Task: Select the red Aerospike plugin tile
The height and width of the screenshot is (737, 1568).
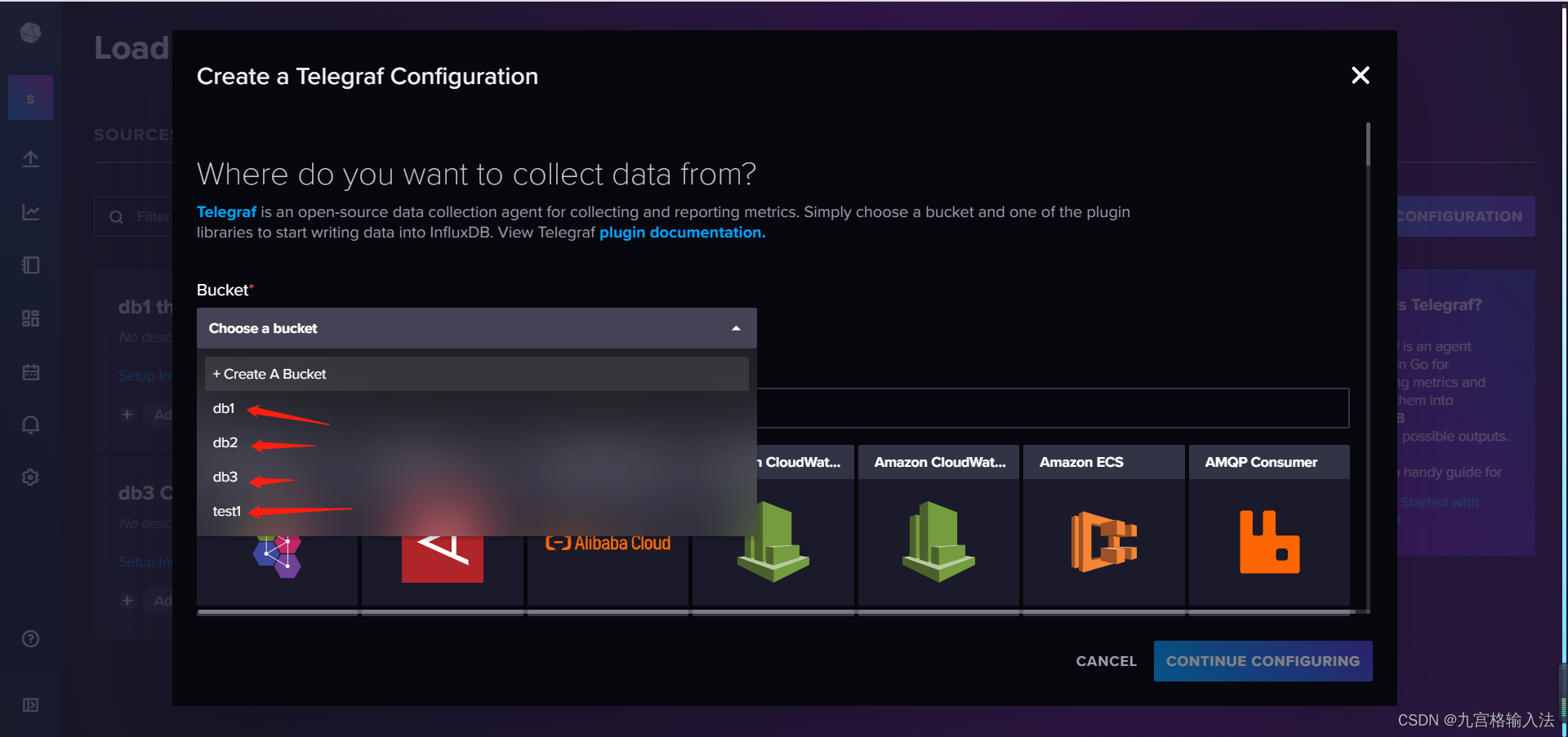Action: (x=443, y=559)
